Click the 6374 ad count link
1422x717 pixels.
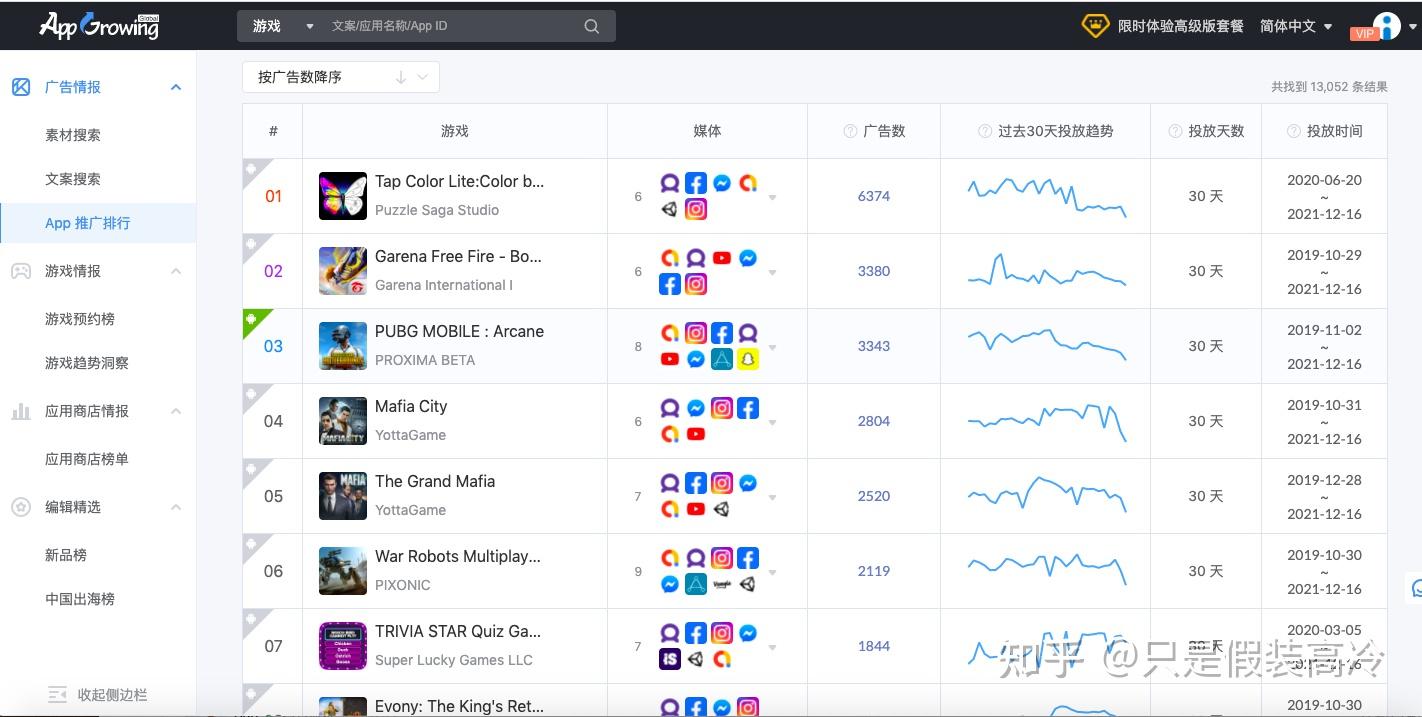(873, 196)
